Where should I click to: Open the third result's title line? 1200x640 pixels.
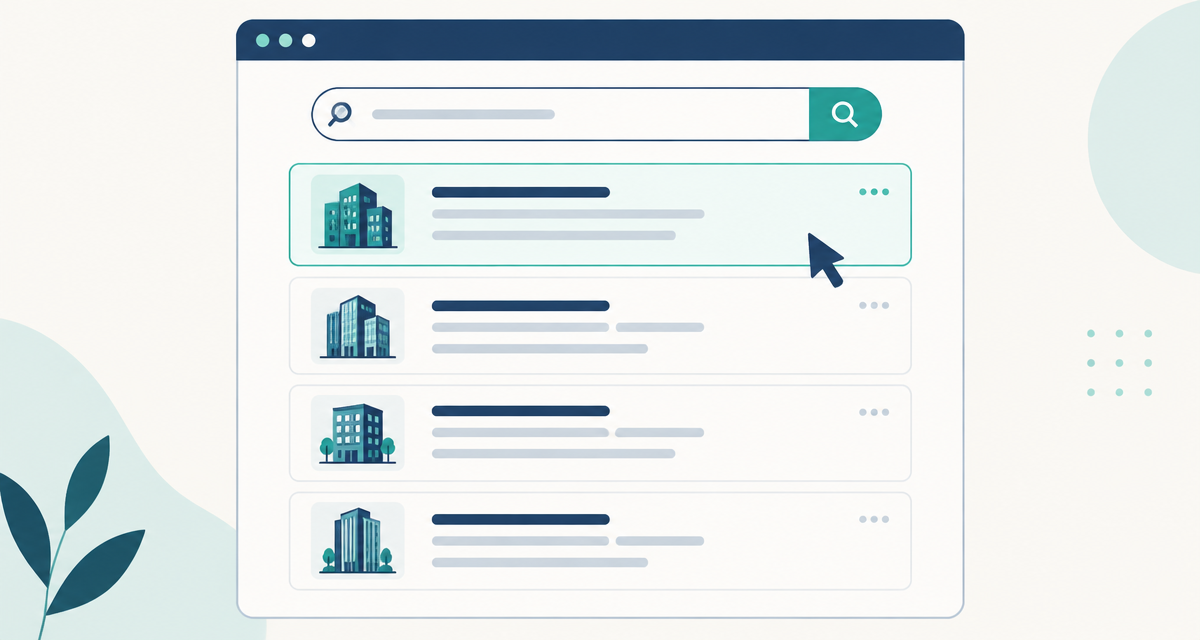[521, 411]
